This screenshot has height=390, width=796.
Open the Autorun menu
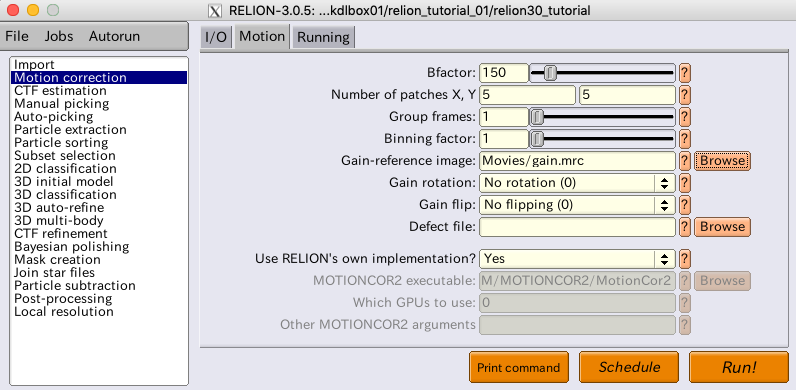point(114,37)
